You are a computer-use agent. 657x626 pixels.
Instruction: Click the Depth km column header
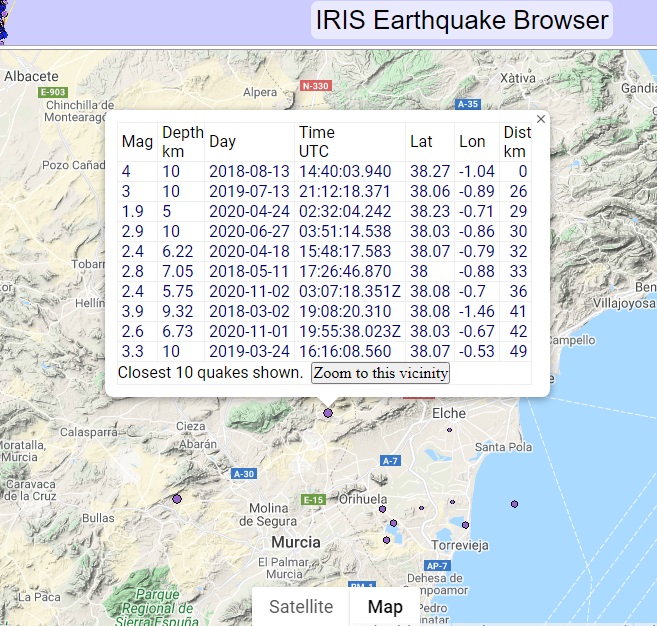pos(182,142)
